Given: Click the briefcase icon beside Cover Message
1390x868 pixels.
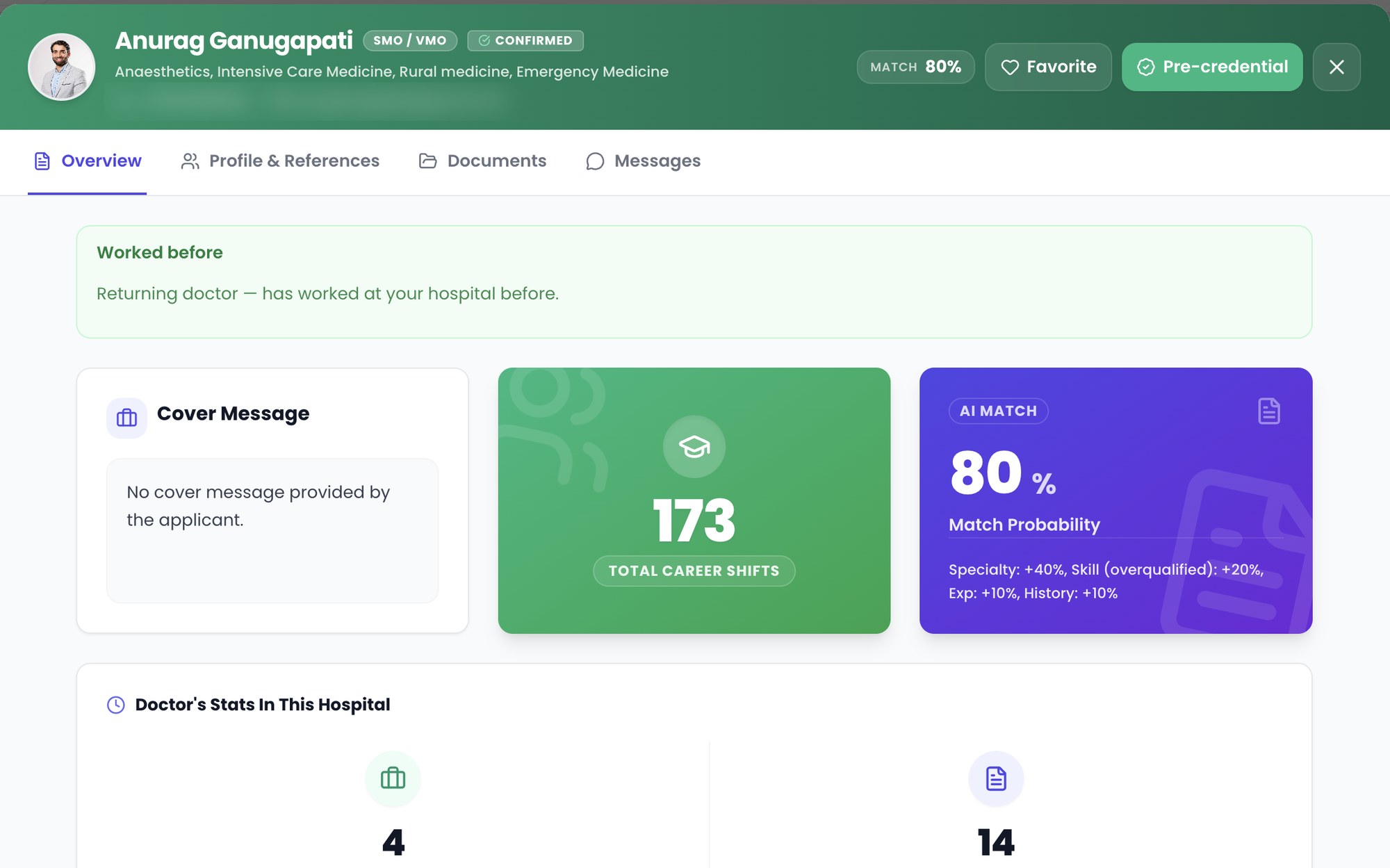Looking at the screenshot, I should [126, 418].
